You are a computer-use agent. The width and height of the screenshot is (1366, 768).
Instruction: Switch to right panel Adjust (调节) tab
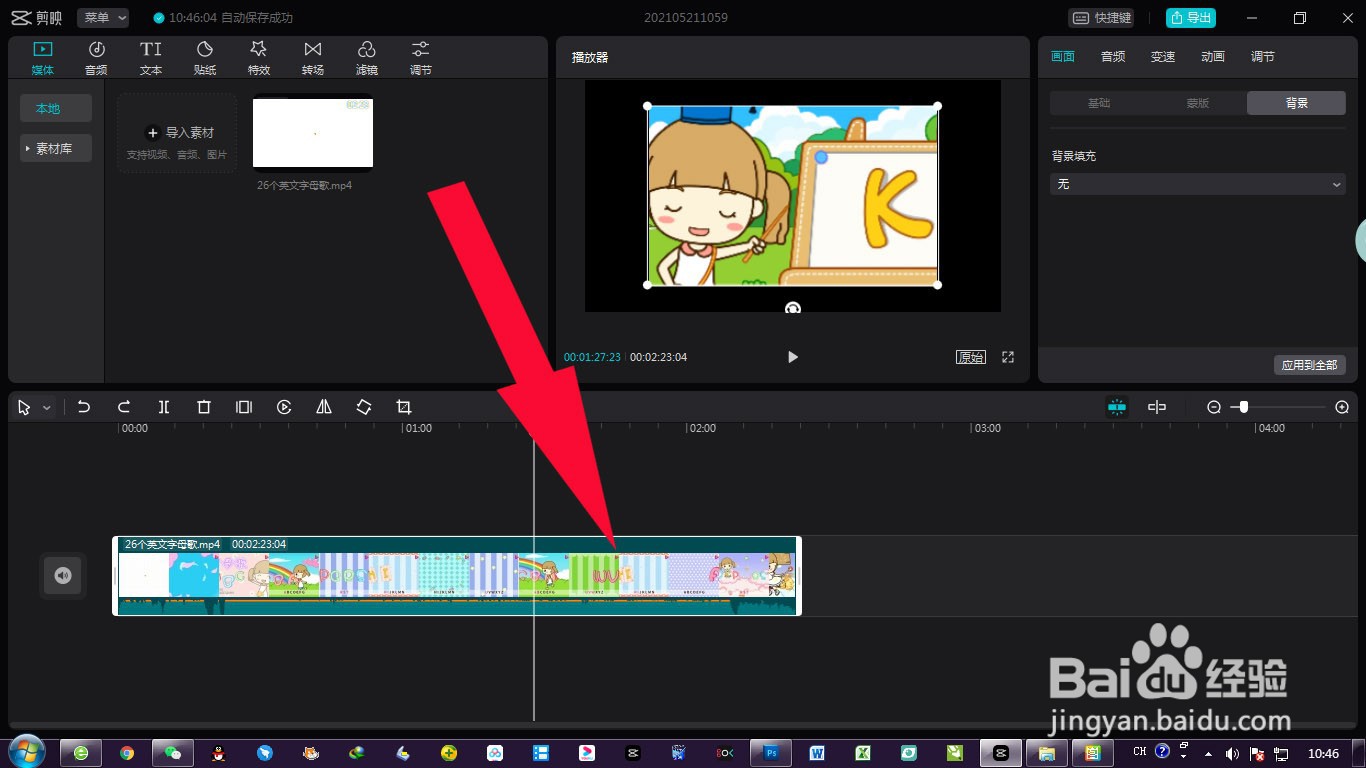point(1263,57)
